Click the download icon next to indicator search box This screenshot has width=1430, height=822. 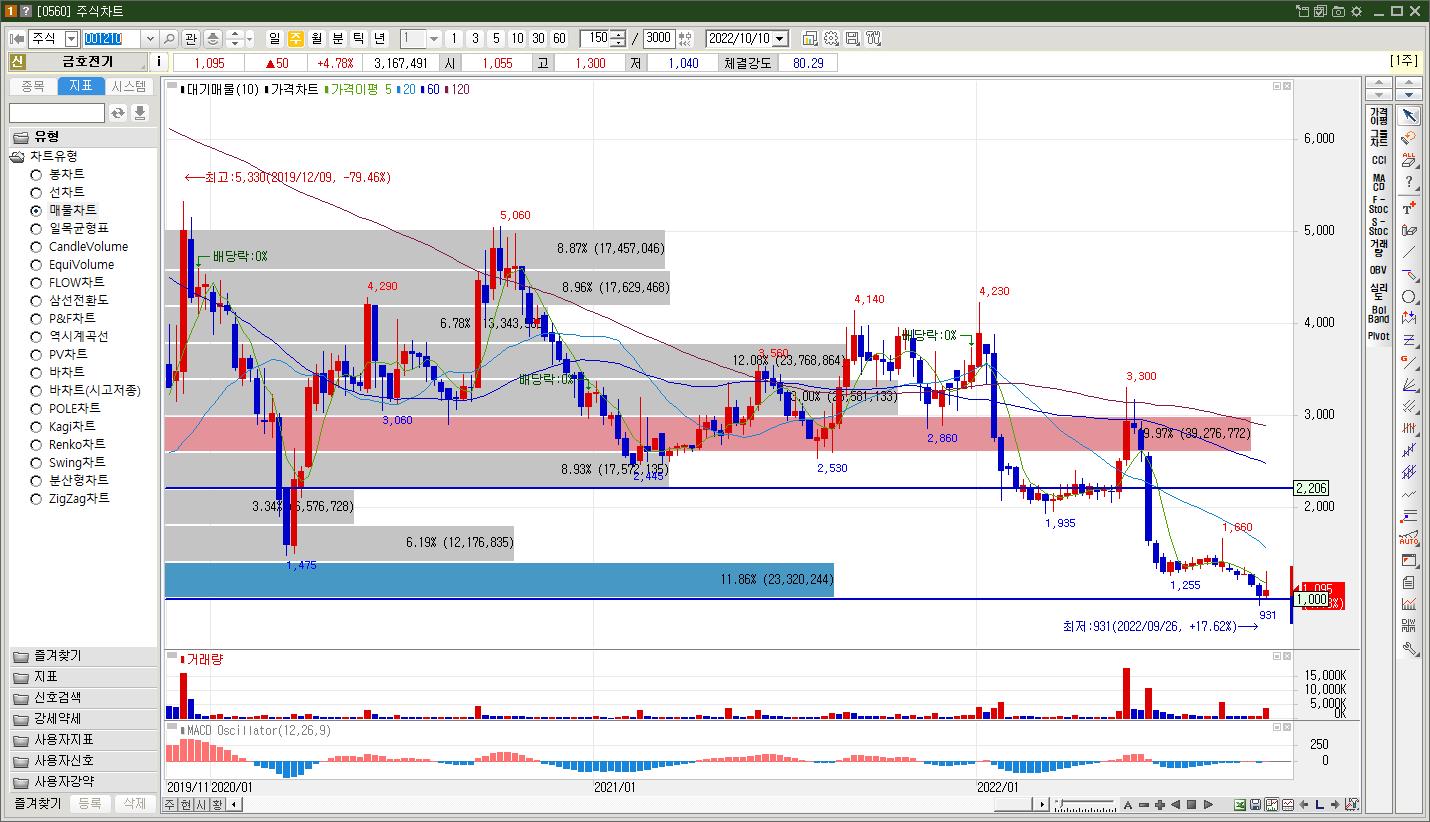click(140, 113)
